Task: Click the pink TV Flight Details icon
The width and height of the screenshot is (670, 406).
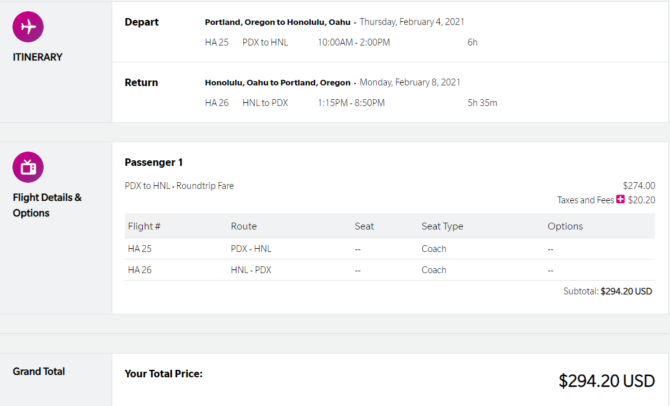Action: (x=28, y=167)
